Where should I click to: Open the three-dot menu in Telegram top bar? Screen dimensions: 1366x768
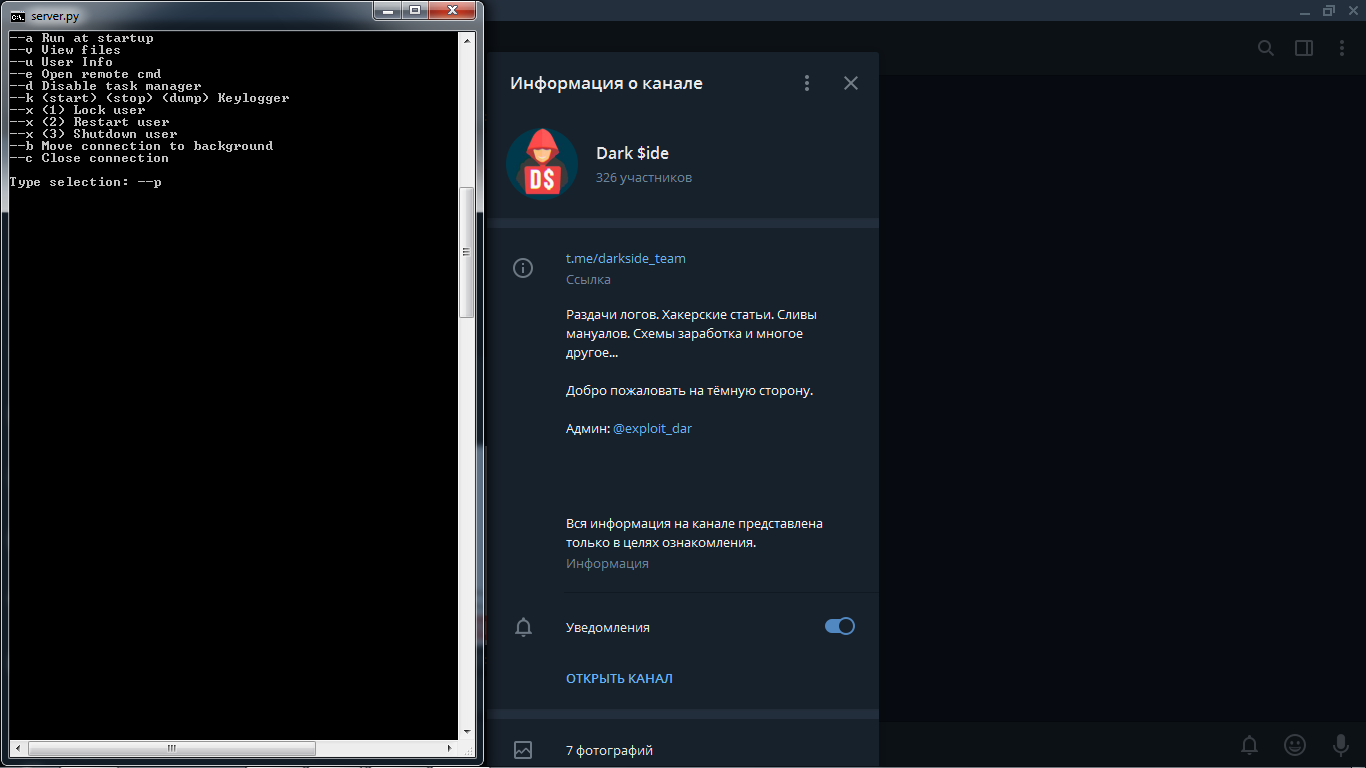pos(1342,48)
